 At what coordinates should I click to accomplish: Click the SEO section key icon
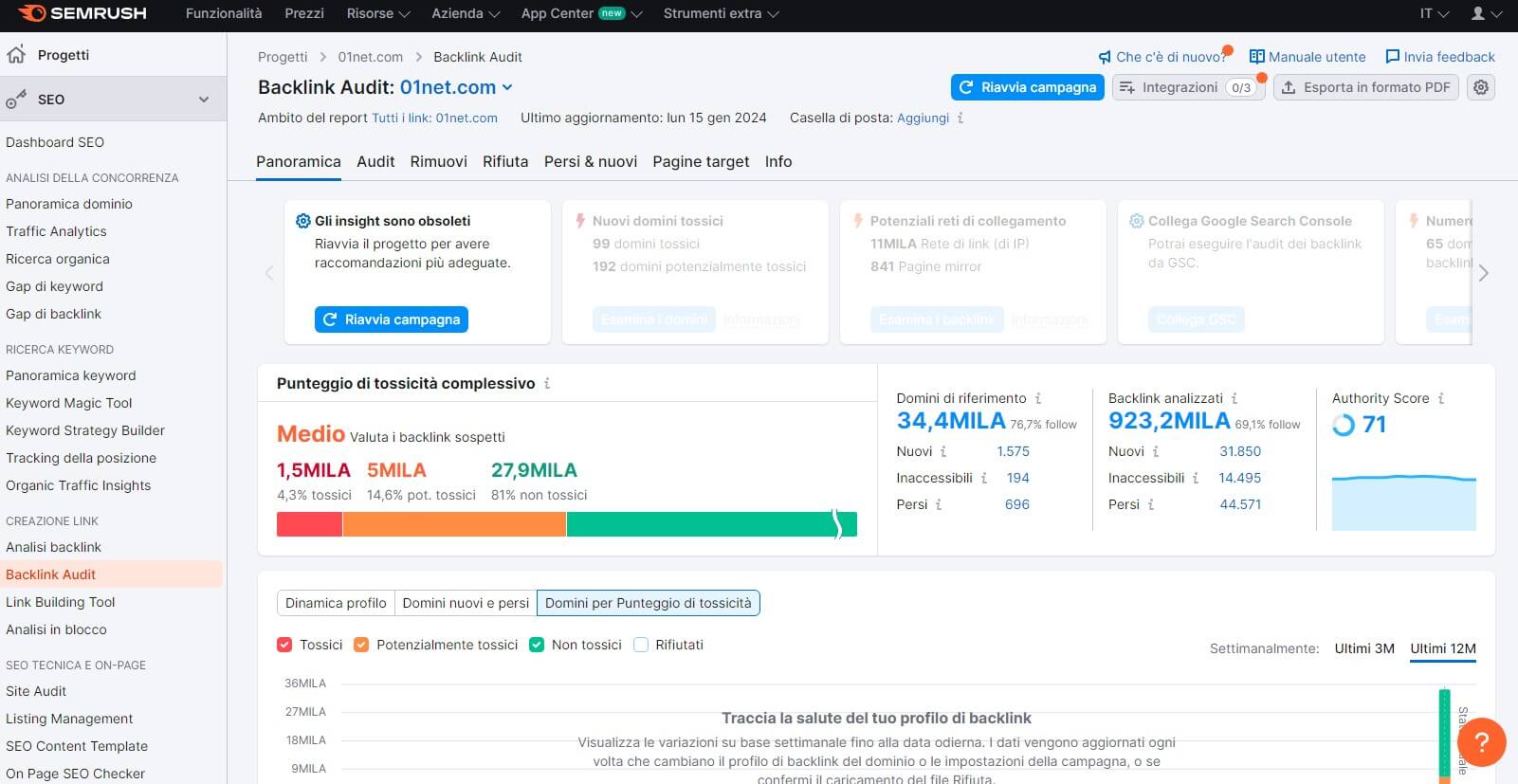[16, 100]
